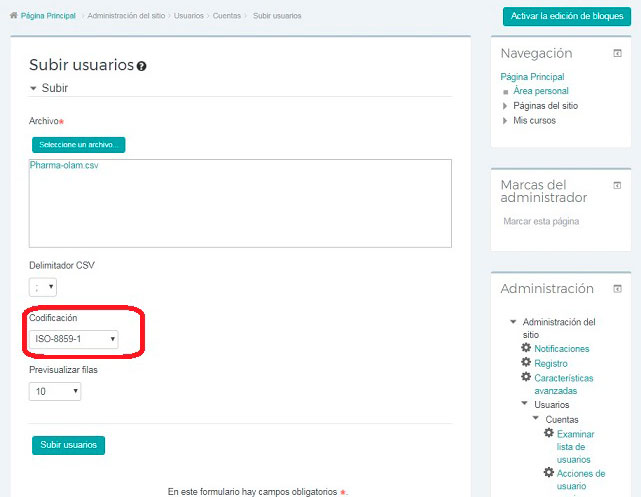Click the Archivo field label
Viewport: 641px width, 497px height.
pyautogui.click(x=44, y=121)
